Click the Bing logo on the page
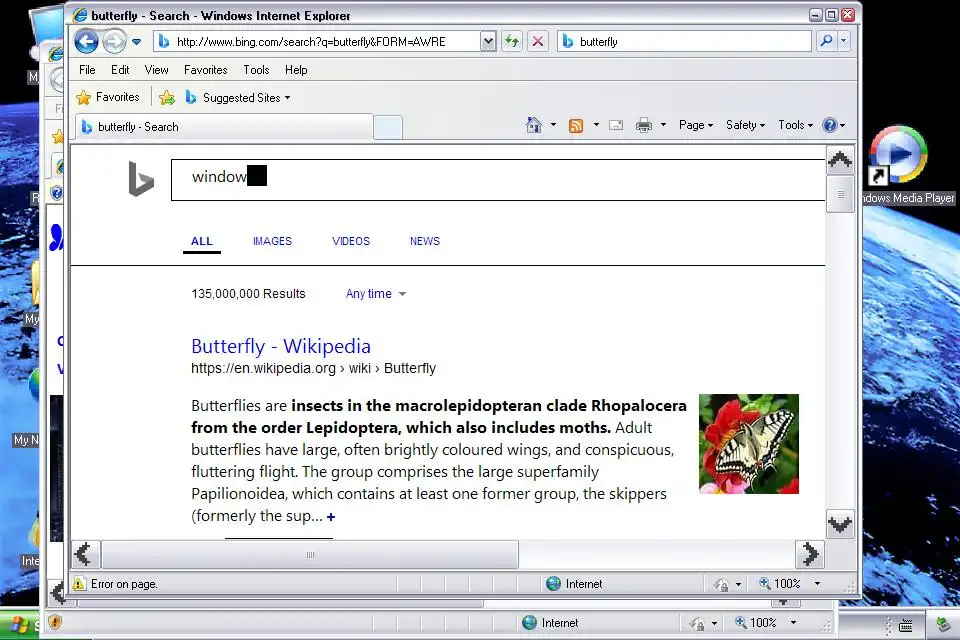Viewport: 960px width, 640px height. [x=141, y=179]
